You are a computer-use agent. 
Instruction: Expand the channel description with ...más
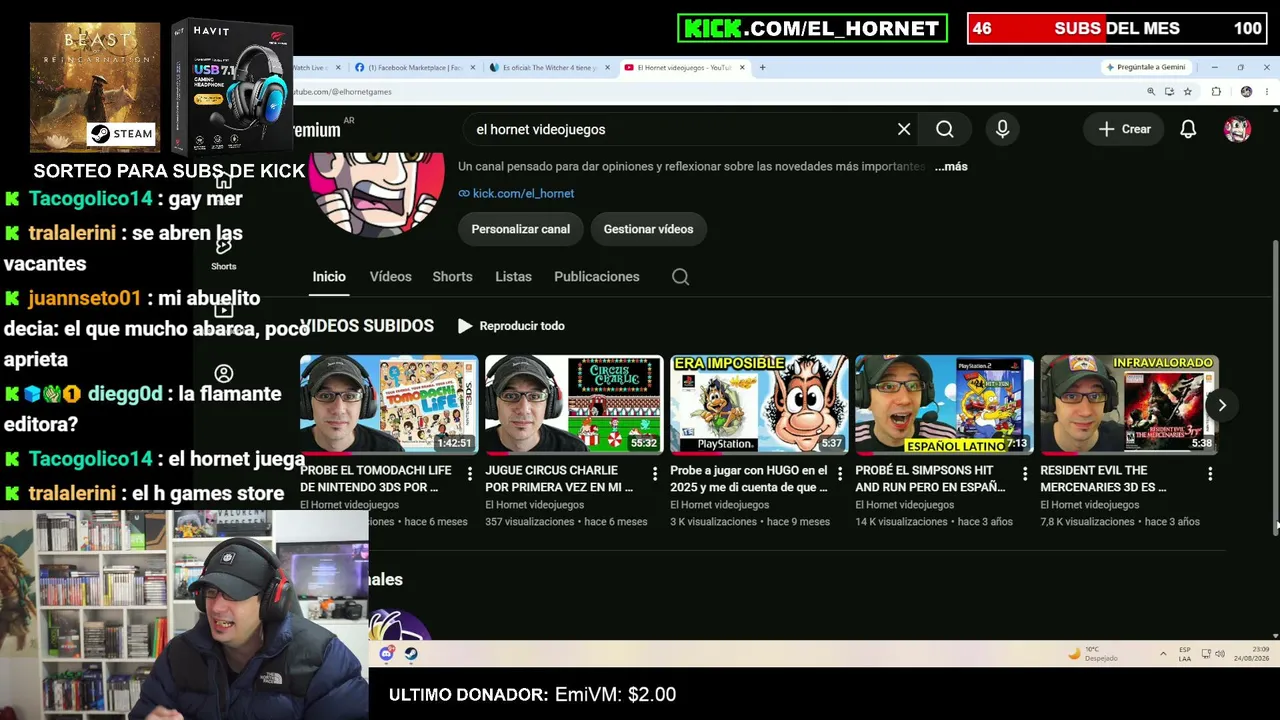point(951,167)
